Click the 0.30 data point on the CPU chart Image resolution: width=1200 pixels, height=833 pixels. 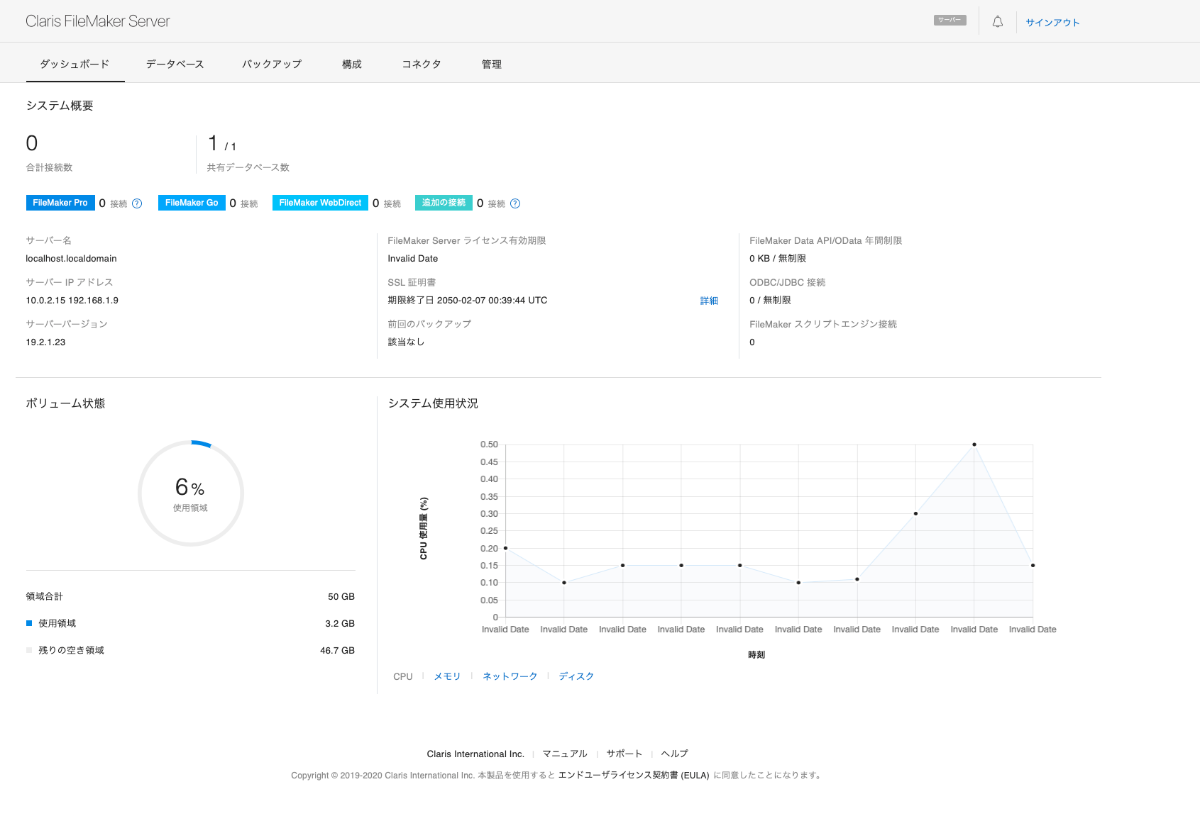[x=915, y=513]
